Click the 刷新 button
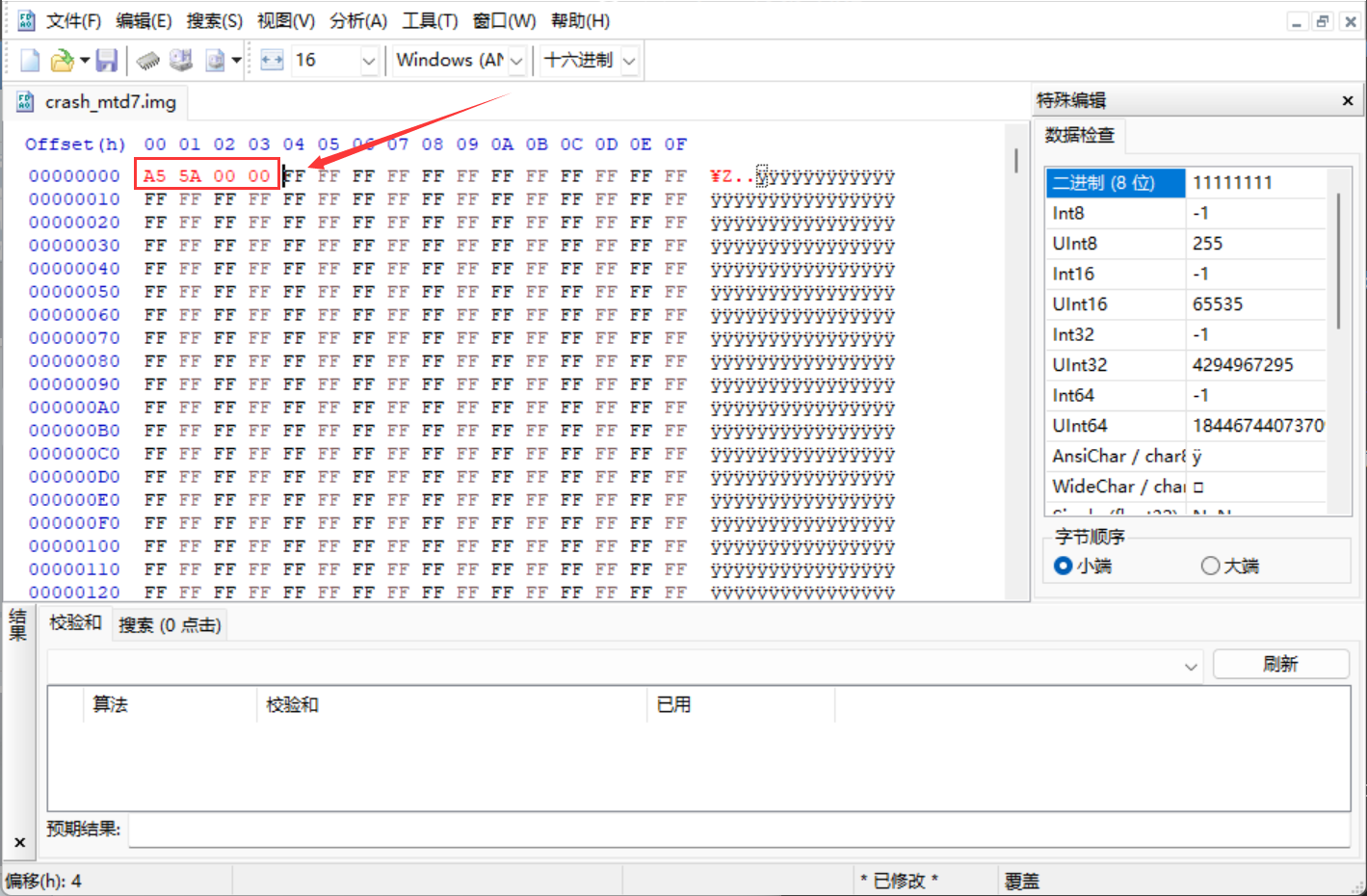 coord(1280,664)
